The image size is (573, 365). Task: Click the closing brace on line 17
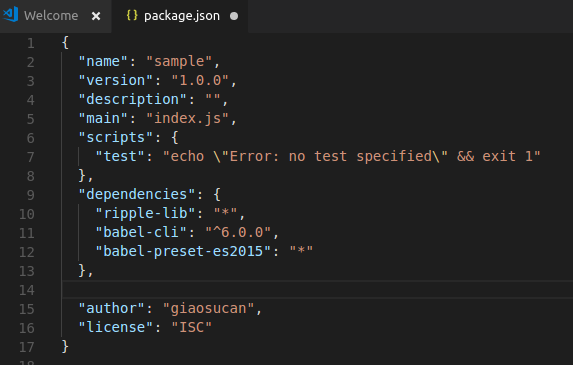[65, 346]
